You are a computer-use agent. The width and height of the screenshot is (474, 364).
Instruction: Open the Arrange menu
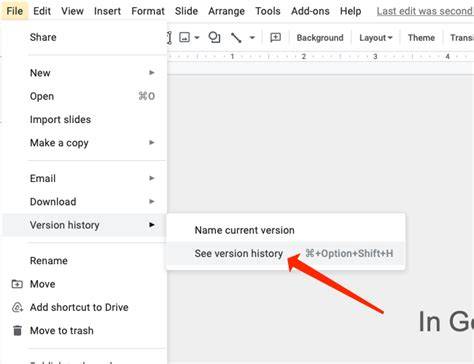coord(226,11)
